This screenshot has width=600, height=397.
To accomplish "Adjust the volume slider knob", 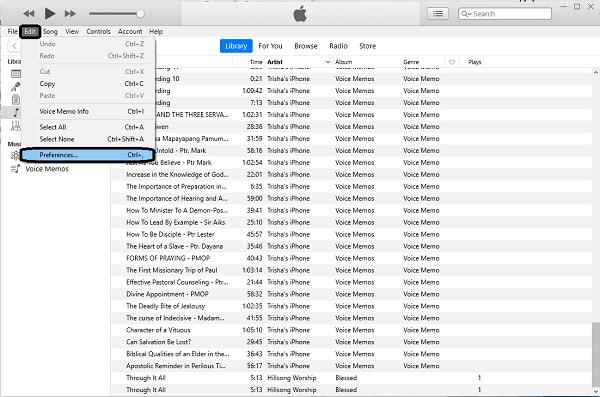I will (x=140, y=14).
